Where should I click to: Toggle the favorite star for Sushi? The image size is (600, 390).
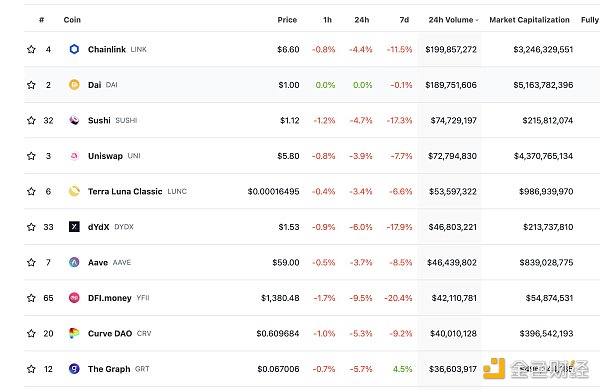(x=31, y=120)
